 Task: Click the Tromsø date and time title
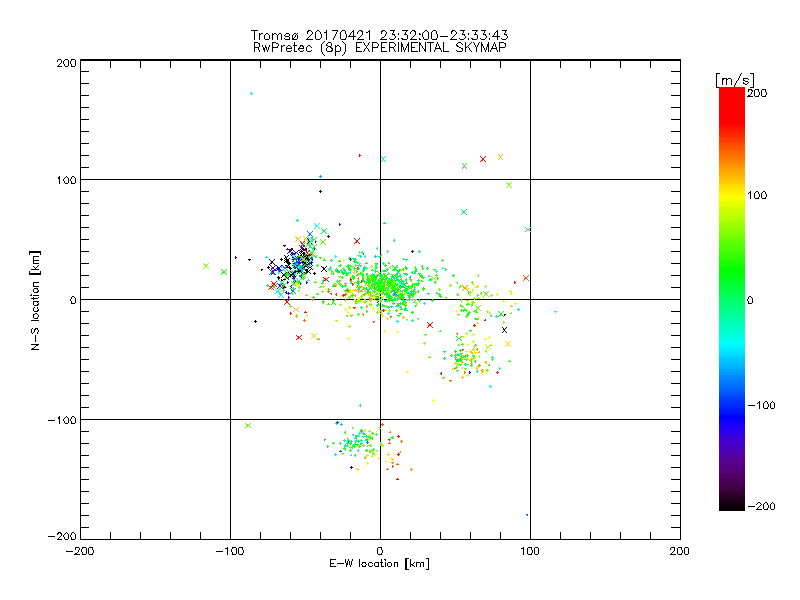pos(379,36)
